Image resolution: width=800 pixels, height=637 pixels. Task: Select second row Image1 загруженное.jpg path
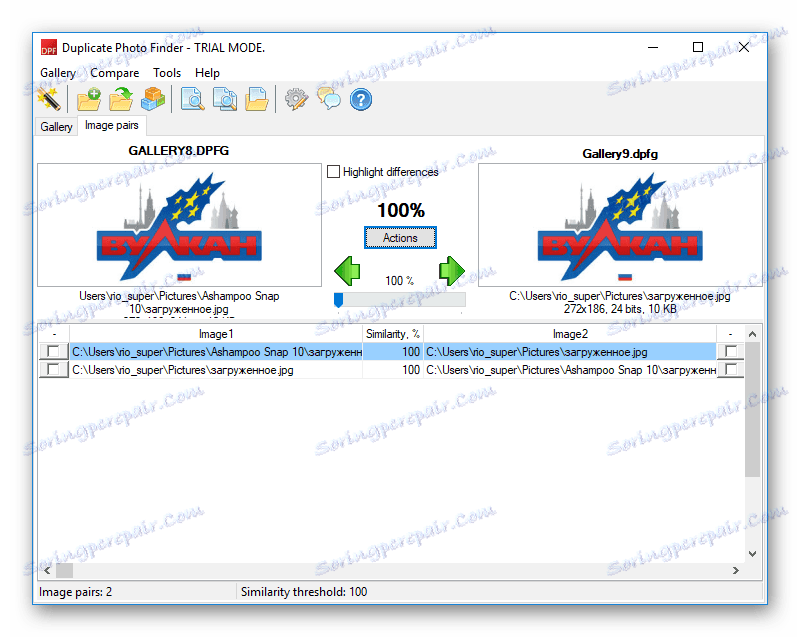pos(216,370)
